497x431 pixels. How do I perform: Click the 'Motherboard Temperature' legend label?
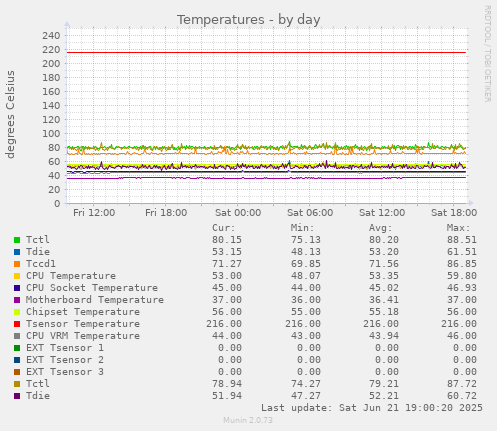click(95, 300)
